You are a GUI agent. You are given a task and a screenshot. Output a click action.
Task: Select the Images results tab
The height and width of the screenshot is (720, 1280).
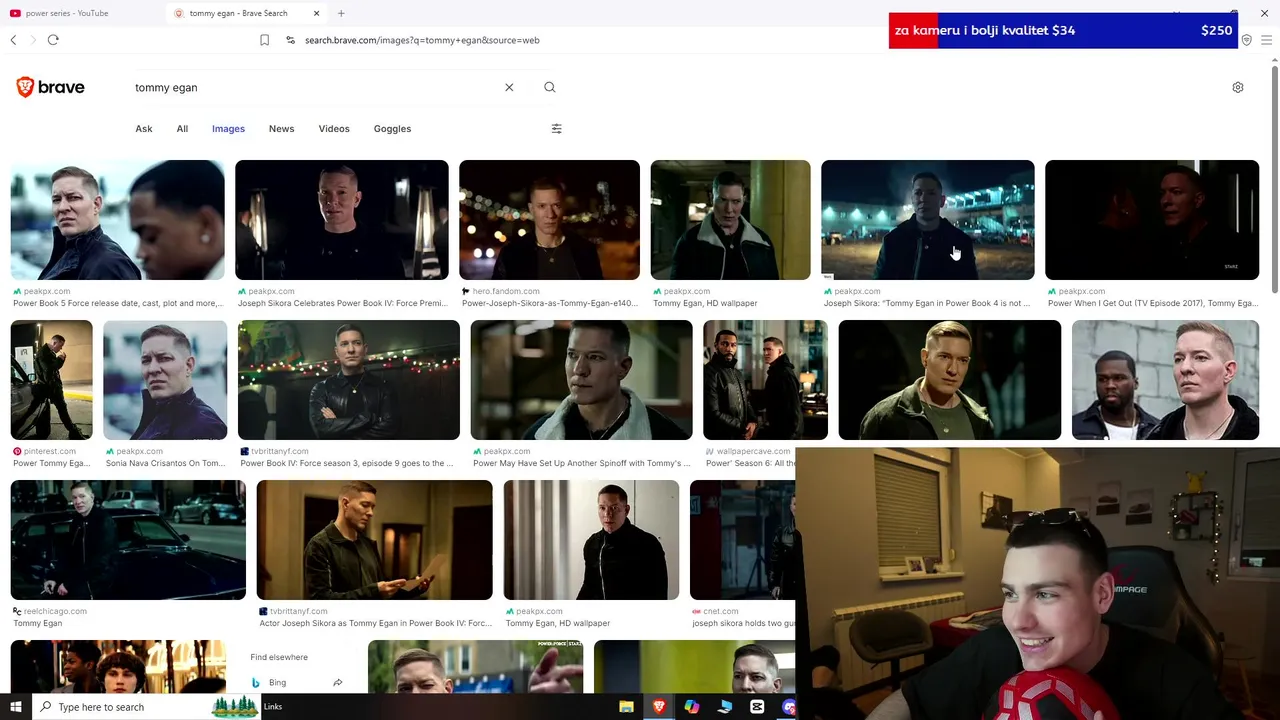(x=228, y=128)
